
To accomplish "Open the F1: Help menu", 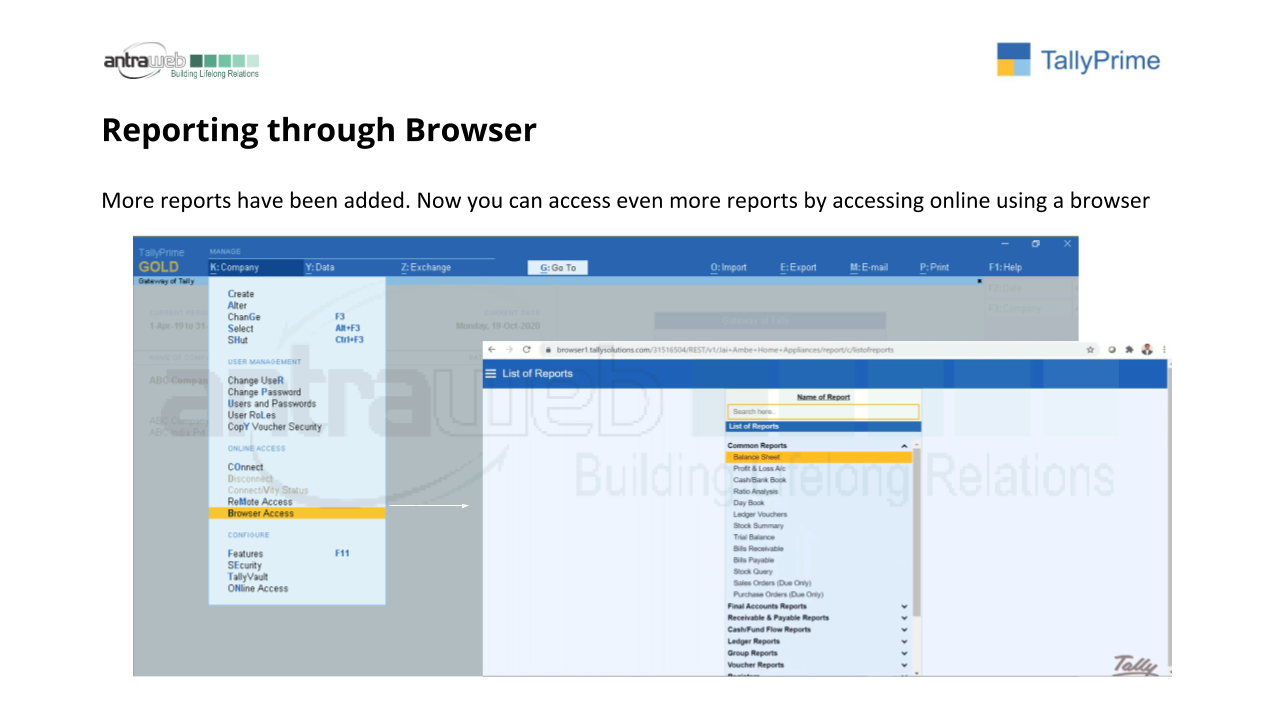I will [1005, 267].
